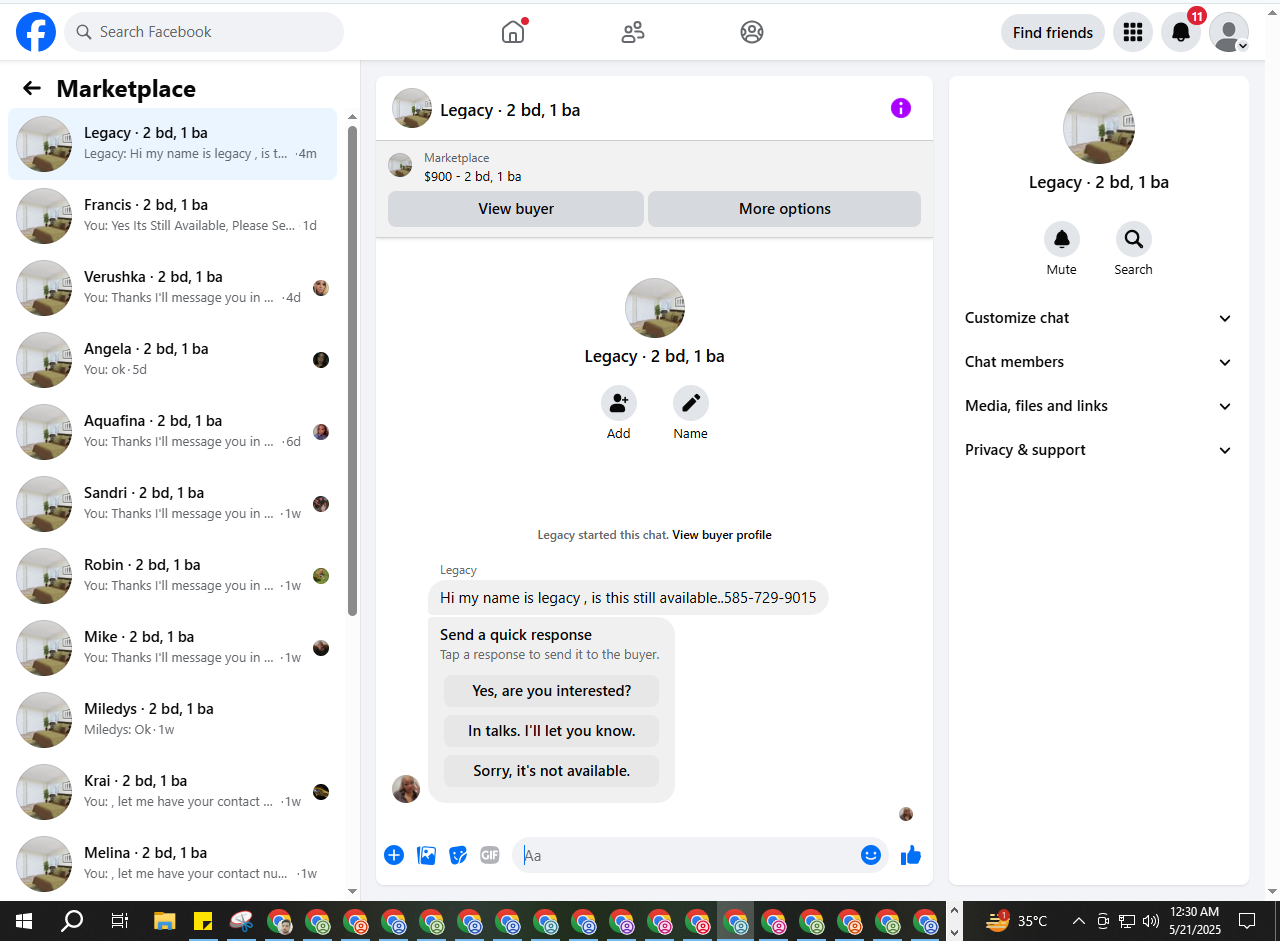Open conversation info purple icon
The image size is (1280, 941).
(901, 108)
